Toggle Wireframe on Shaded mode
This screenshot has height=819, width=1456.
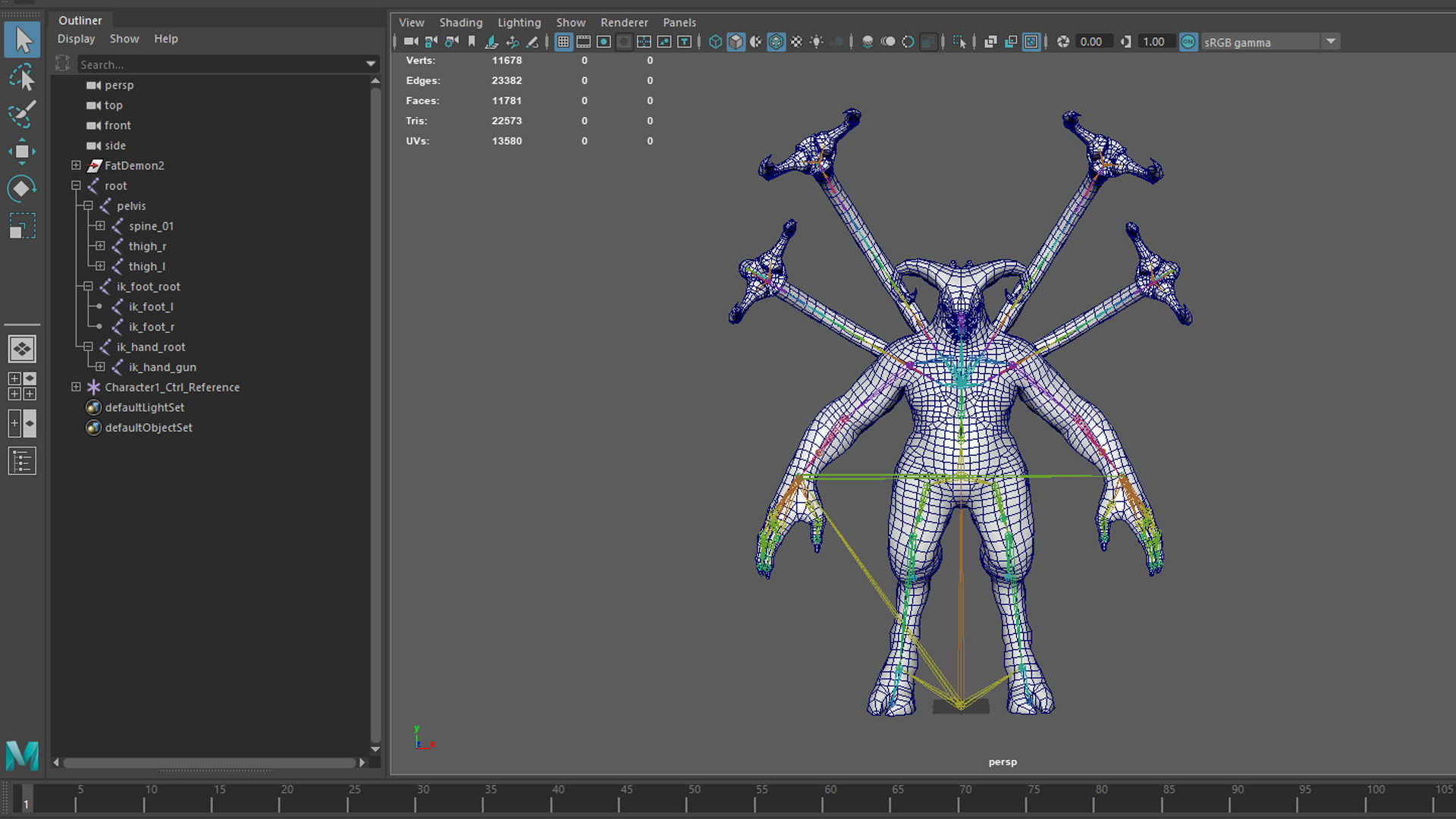tap(776, 42)
